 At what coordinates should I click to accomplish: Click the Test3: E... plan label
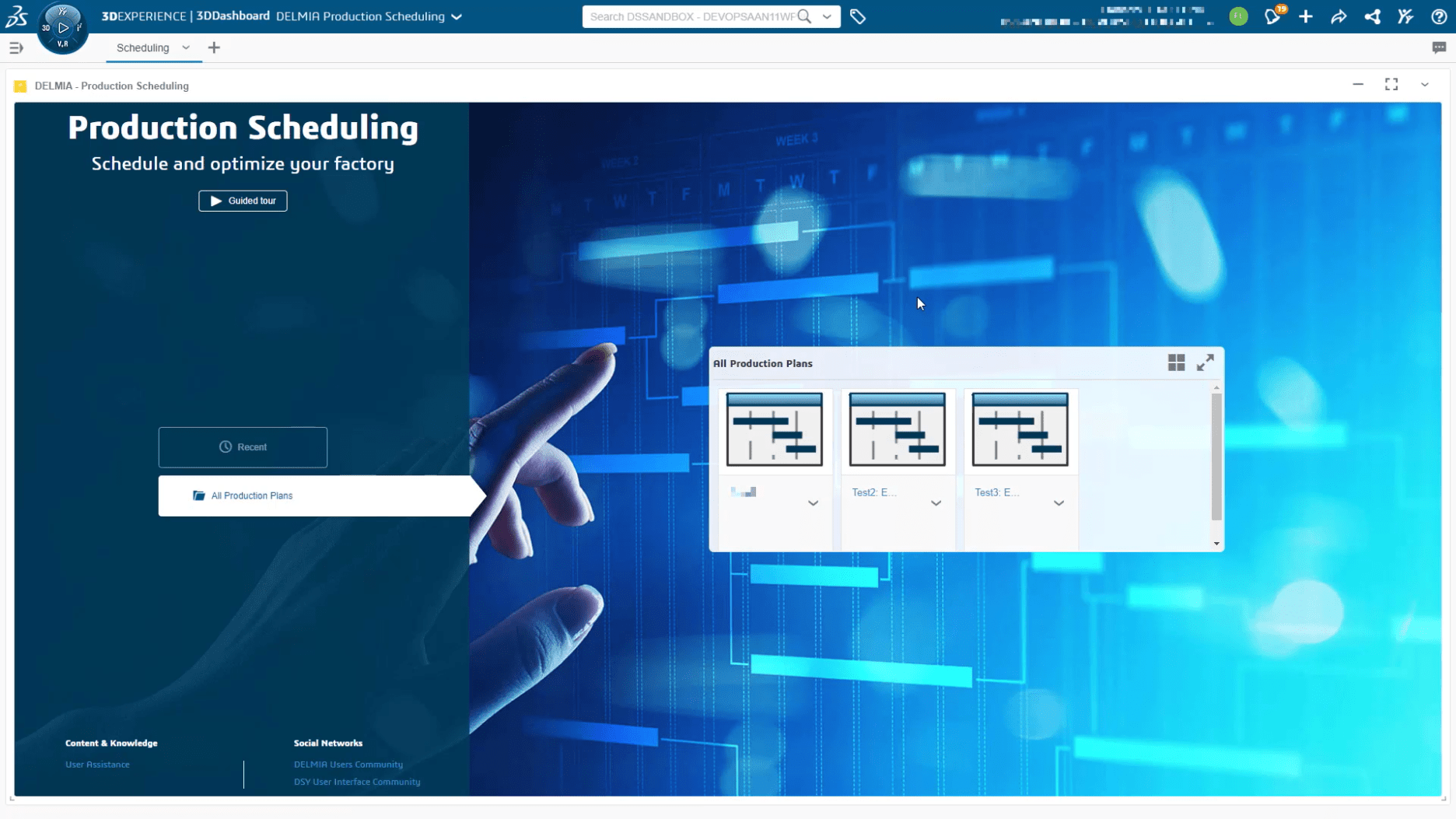click(x=997, y=492)
